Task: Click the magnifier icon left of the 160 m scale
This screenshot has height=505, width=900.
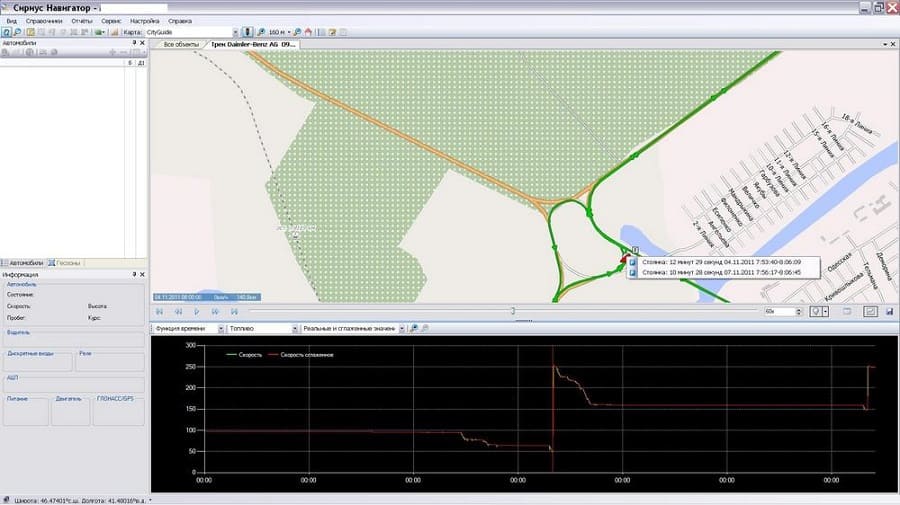Action: pyautogui.click(x=261, y=32)
